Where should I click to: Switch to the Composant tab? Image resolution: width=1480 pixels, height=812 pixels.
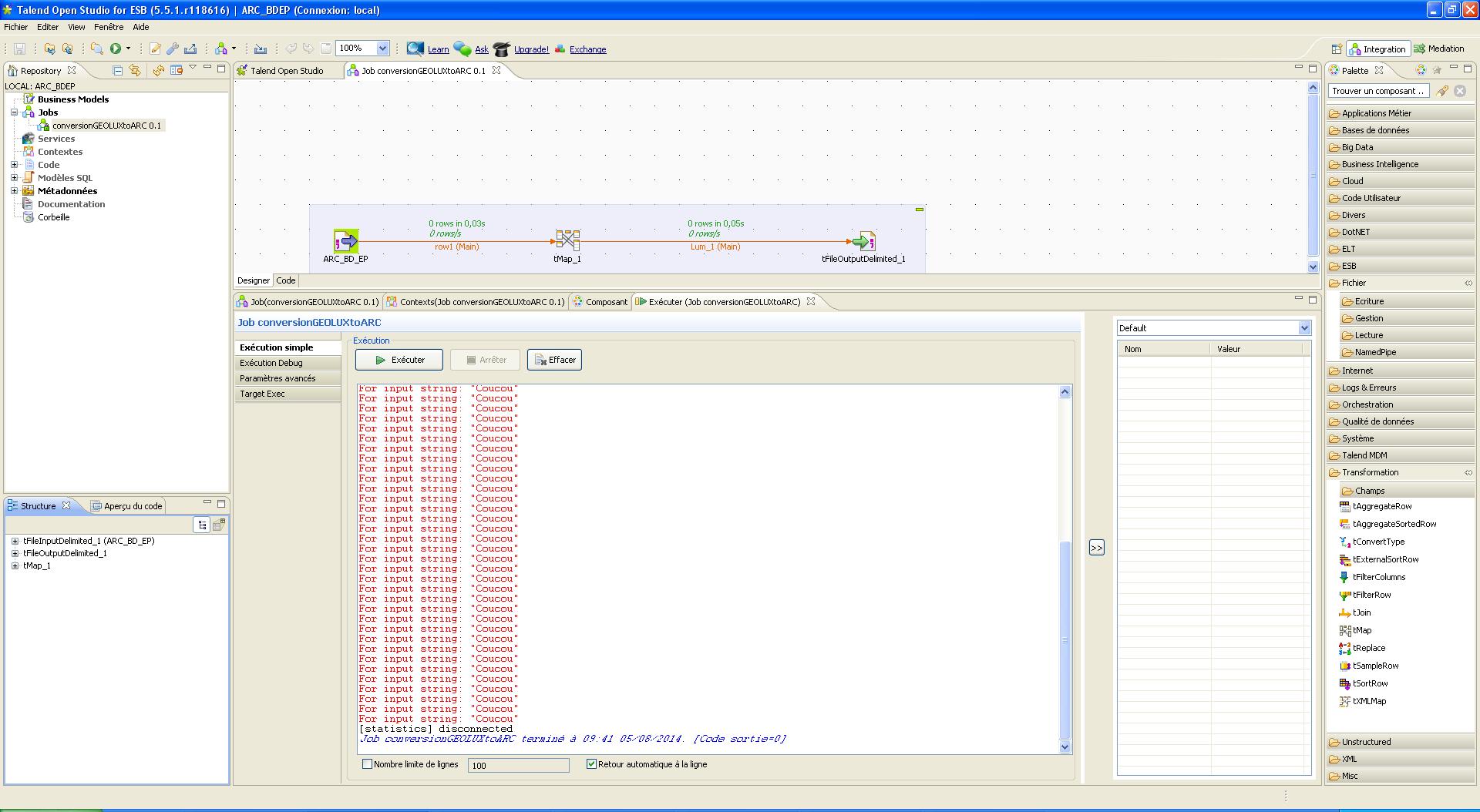pos(599,302)
